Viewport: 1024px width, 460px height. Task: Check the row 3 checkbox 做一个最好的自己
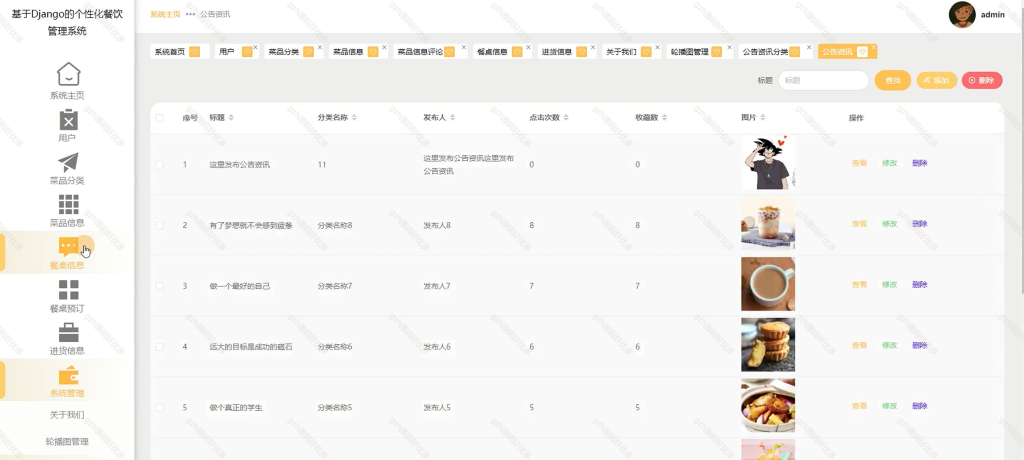160,286
